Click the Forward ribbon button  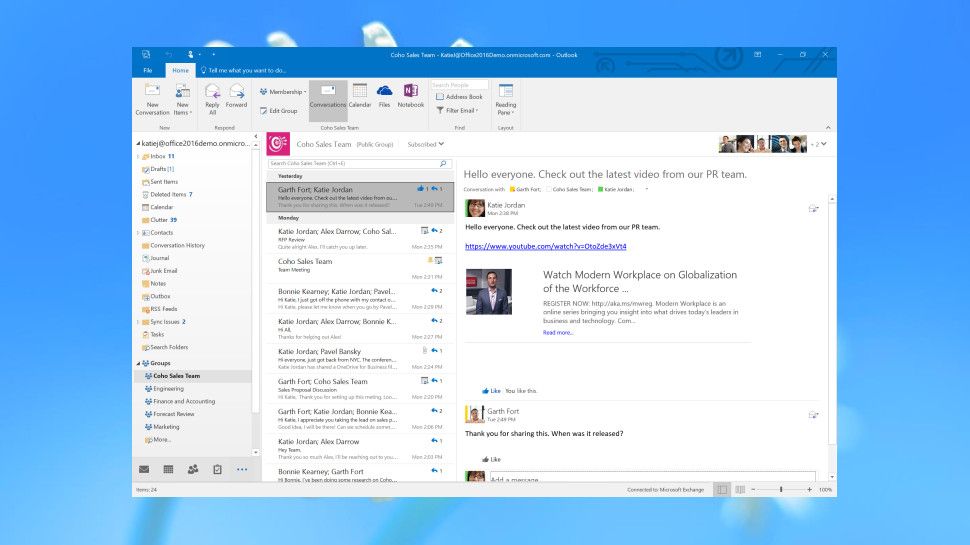click(236, 97)
